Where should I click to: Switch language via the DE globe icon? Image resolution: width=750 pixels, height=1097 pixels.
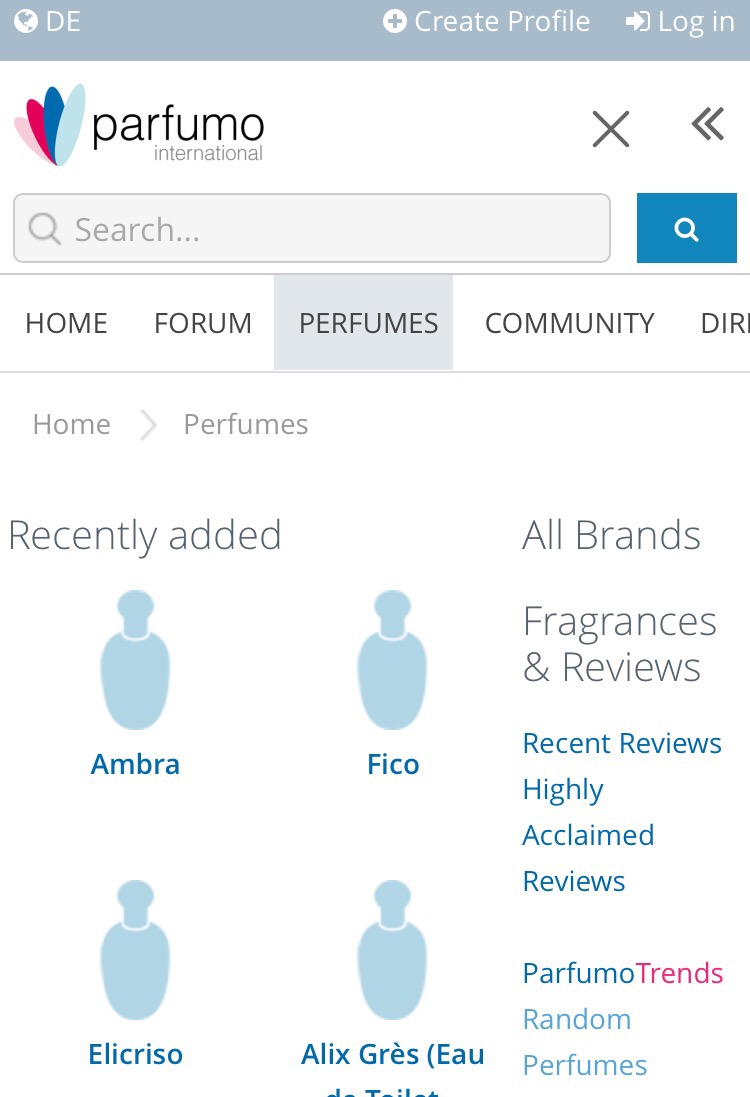point(48,22)
